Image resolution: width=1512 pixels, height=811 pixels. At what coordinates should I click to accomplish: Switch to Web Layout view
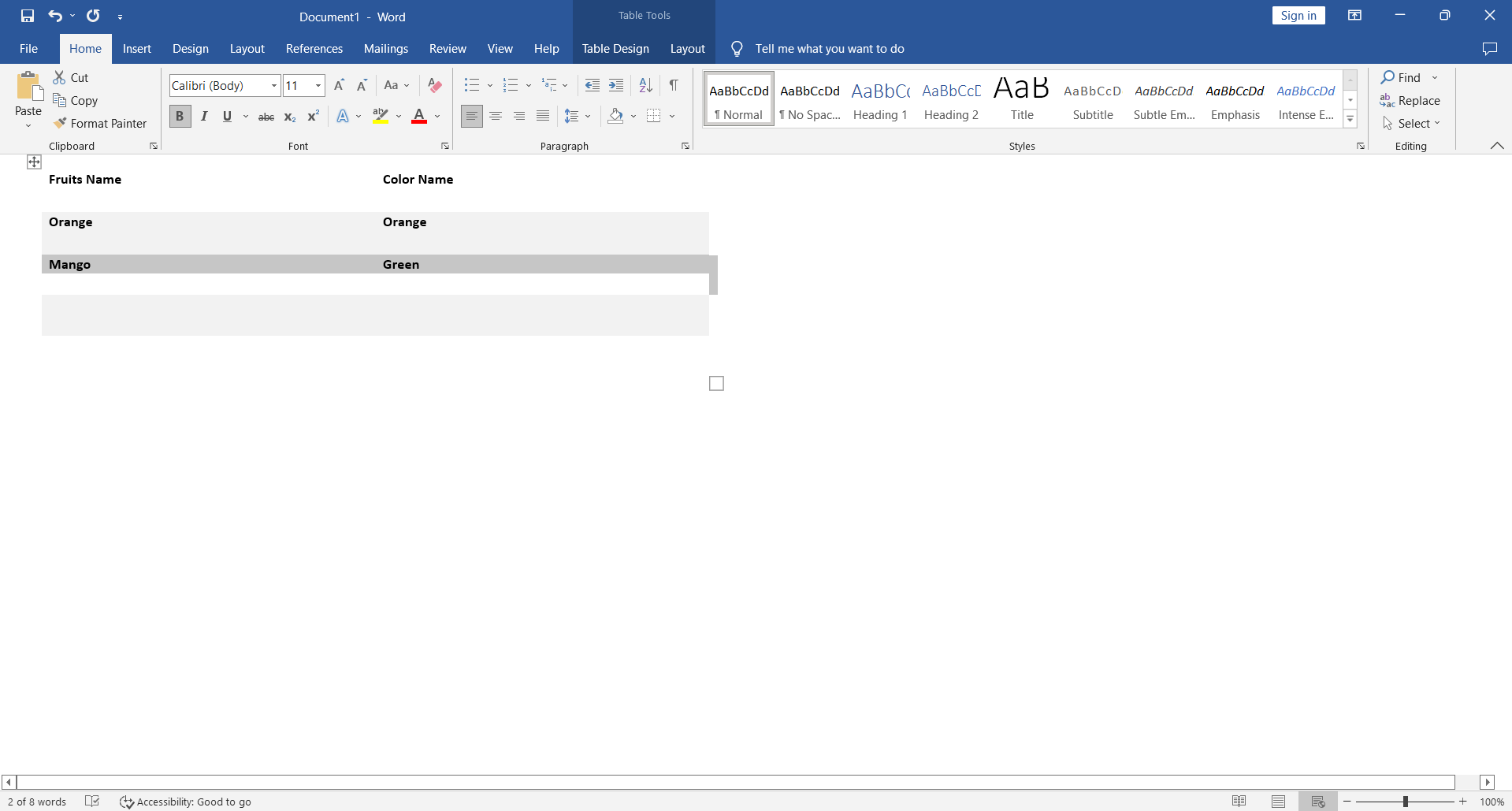(x=1317, y=802)
